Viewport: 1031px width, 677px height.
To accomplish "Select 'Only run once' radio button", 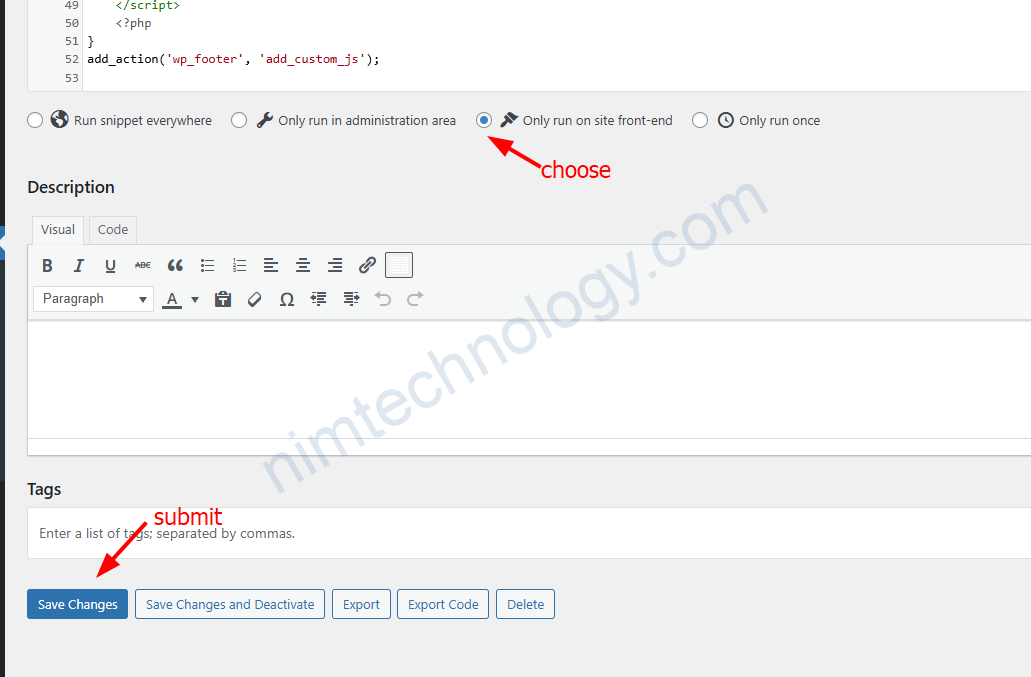I will (x=700, y=120).
